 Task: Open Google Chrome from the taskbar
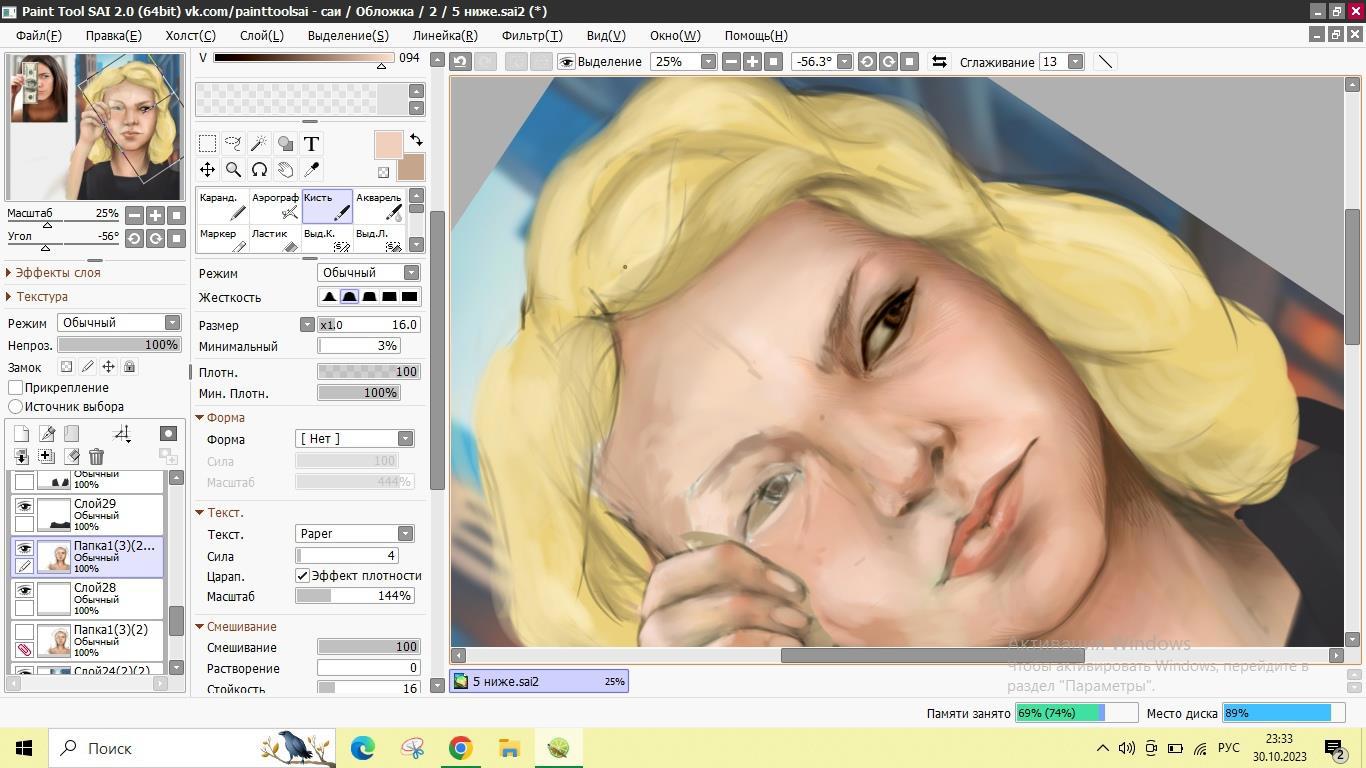(460, 748)
